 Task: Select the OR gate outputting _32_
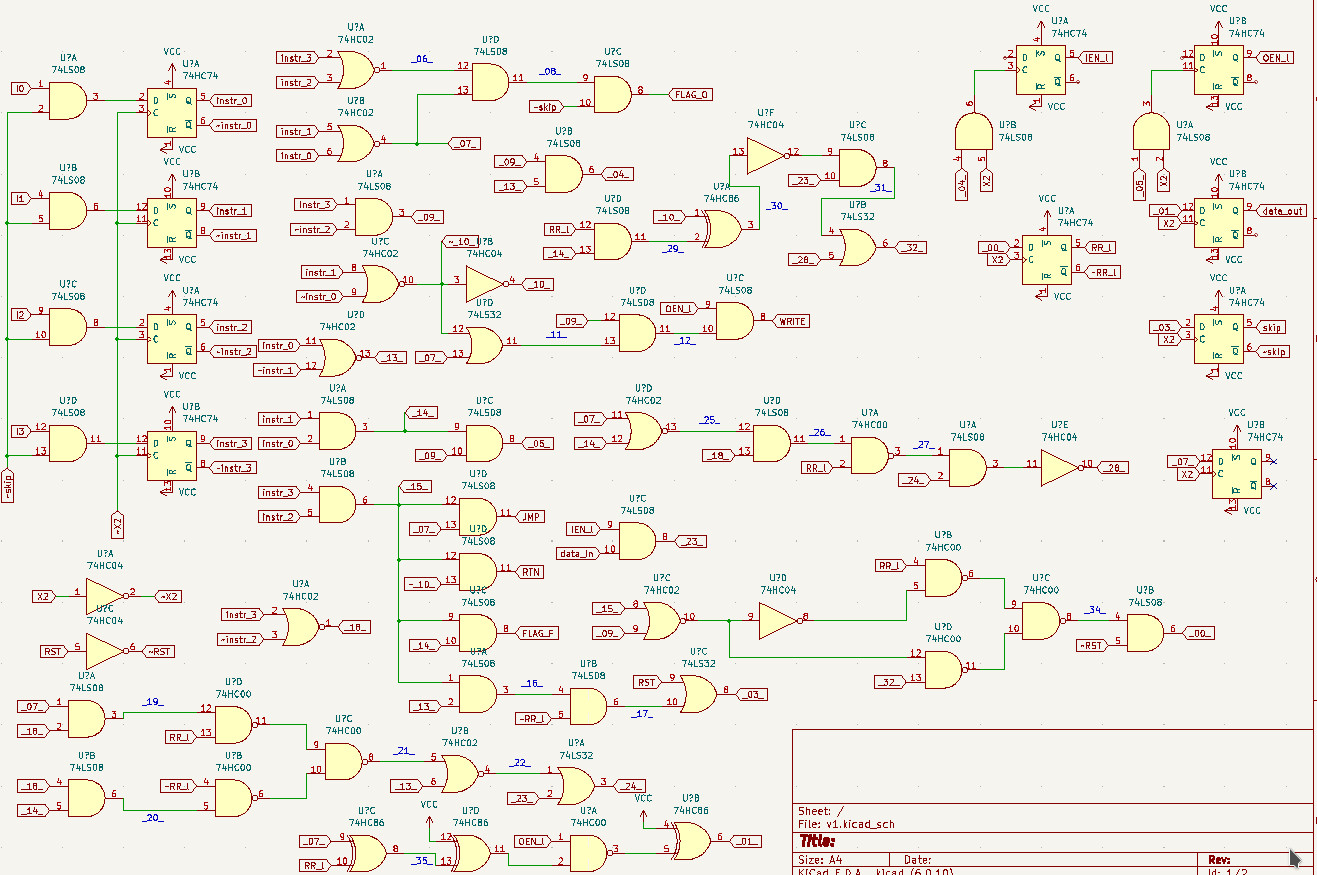click(x=857, y=247)
